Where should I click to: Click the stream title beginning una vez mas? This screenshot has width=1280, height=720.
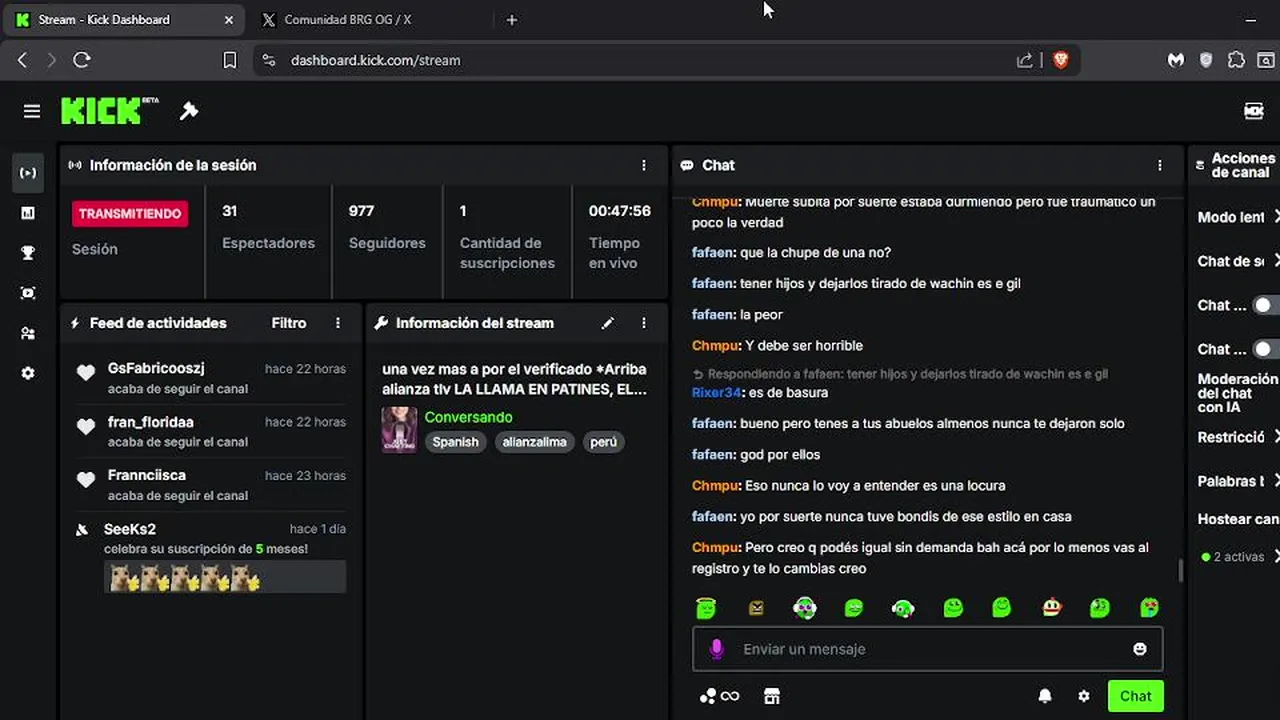tap(514, 379)
